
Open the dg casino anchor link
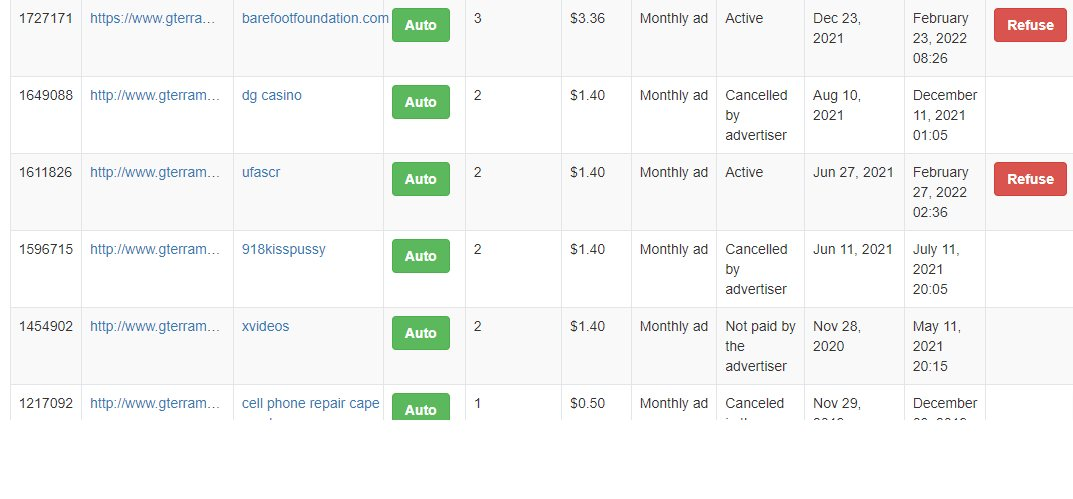[272, 95]
